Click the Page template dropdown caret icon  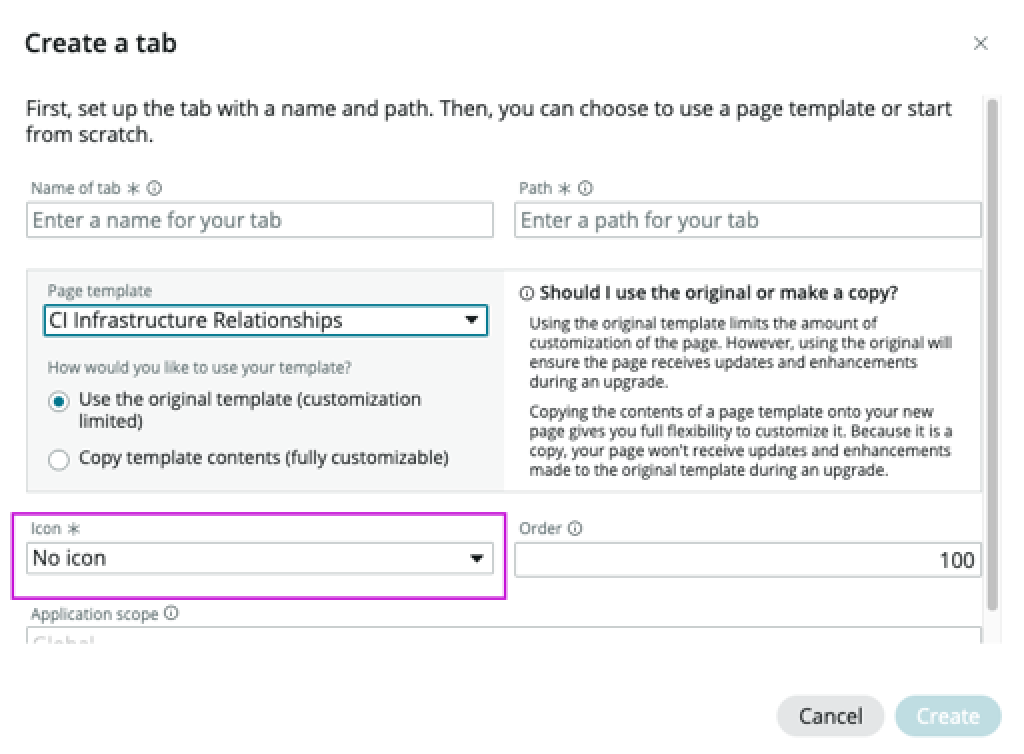pyautogui.click(x=472, y=320)
